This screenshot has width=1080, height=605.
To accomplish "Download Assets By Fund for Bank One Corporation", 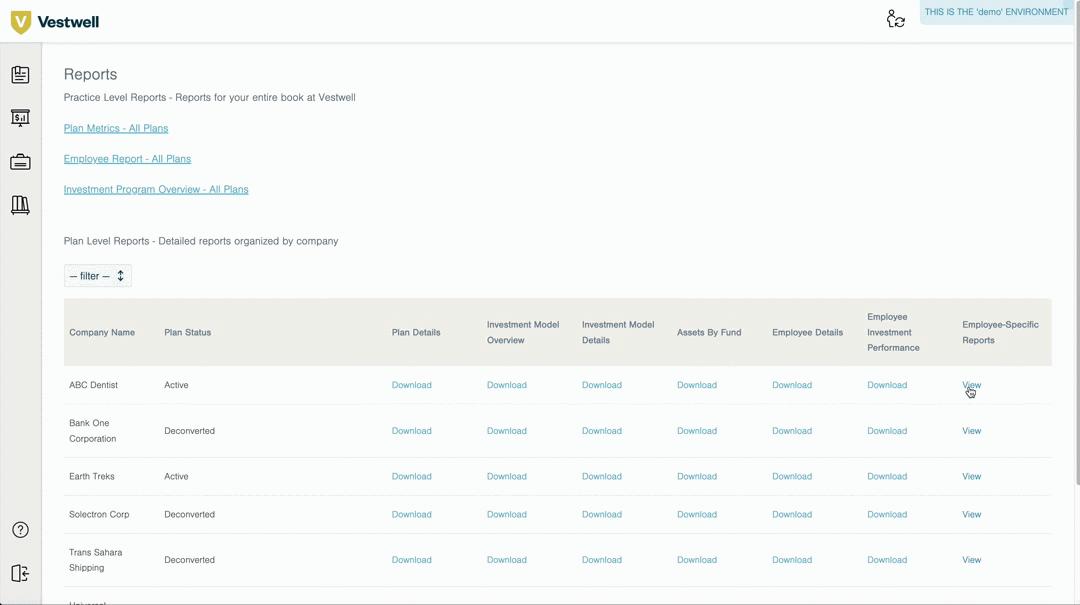I will pos(697,431).
